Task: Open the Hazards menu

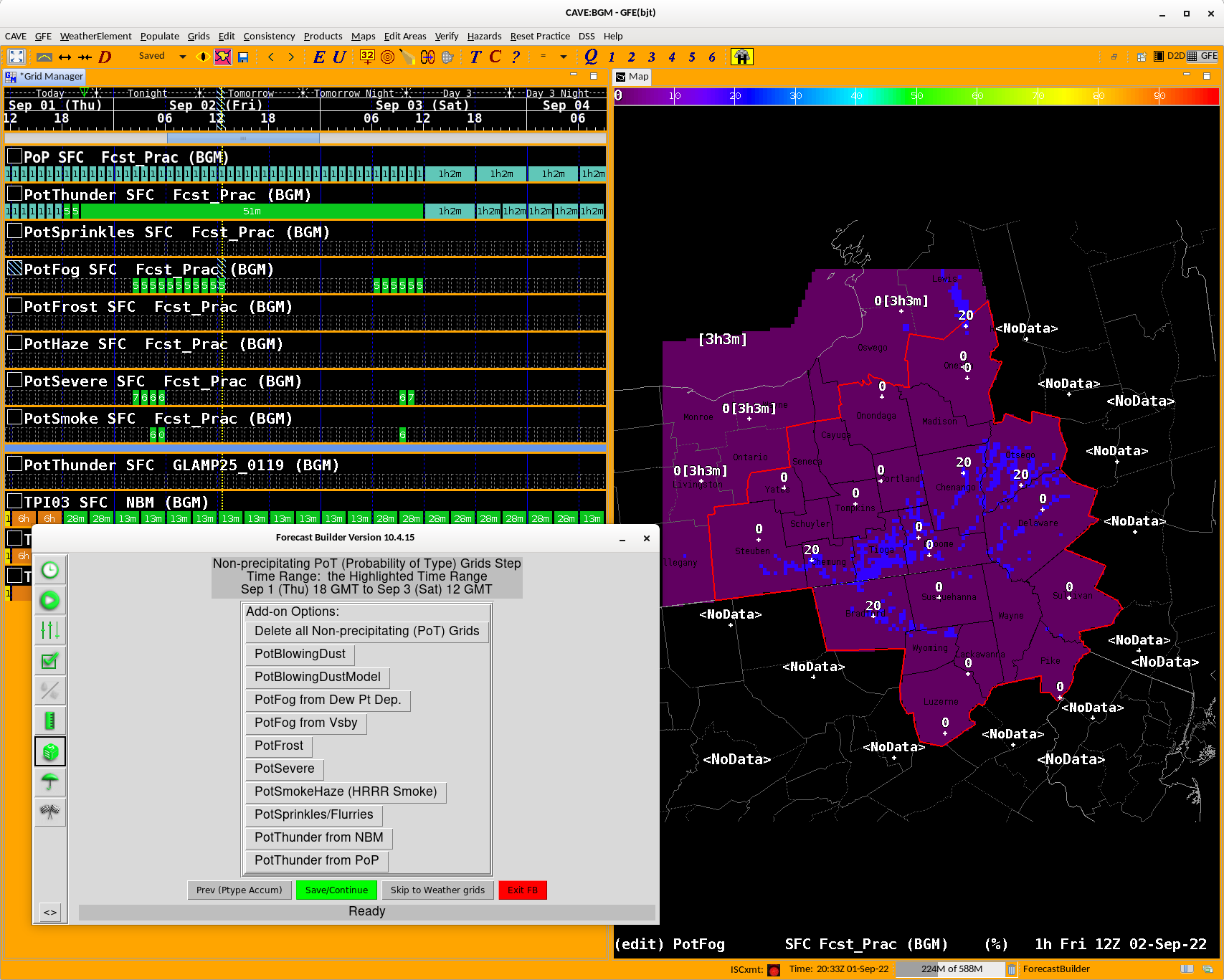Action: (484, 36)
